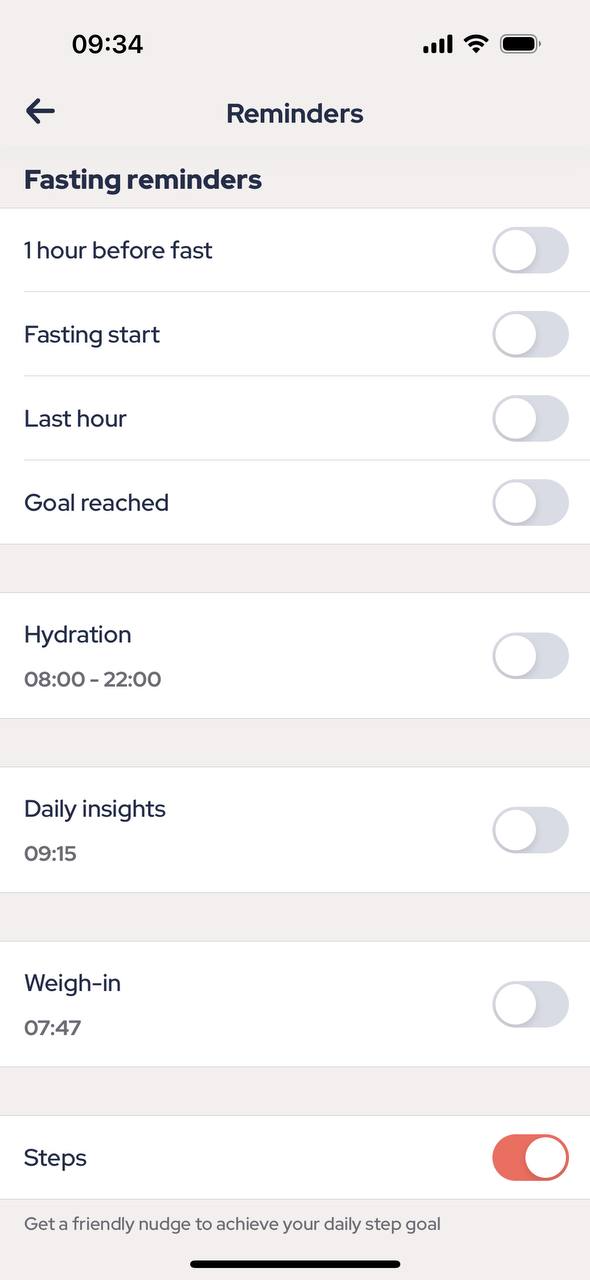Tap the 09:34 clock in status bar
Screen dimensions: 590x1280
pos(107,44)
